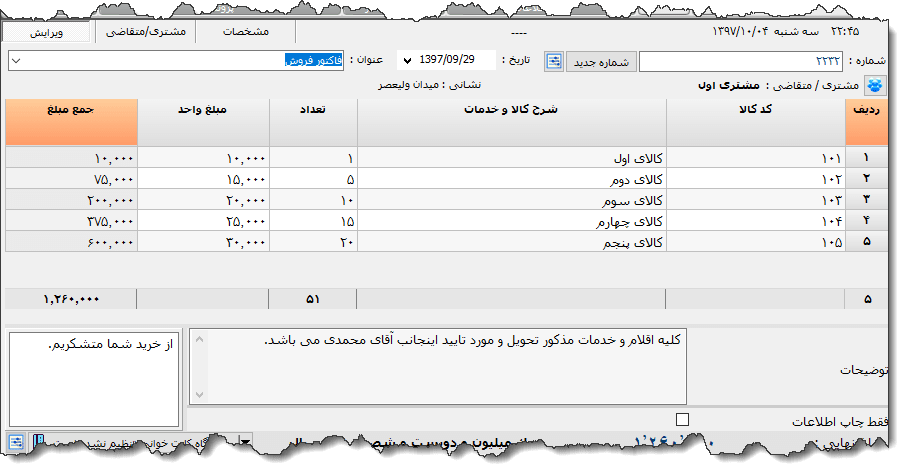Click quantity cell ۱ of کالای اول
The height and width of the screenshot is (464, 898).
[313, 158]
